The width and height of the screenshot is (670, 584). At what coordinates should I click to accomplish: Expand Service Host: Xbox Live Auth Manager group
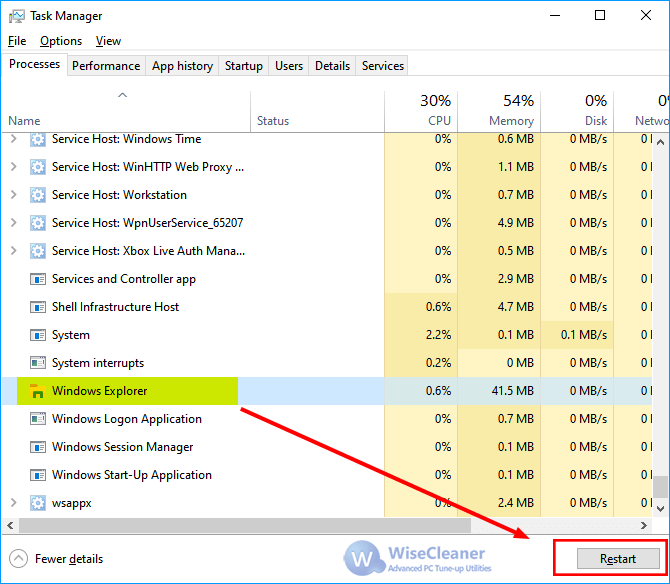[14, 251]
